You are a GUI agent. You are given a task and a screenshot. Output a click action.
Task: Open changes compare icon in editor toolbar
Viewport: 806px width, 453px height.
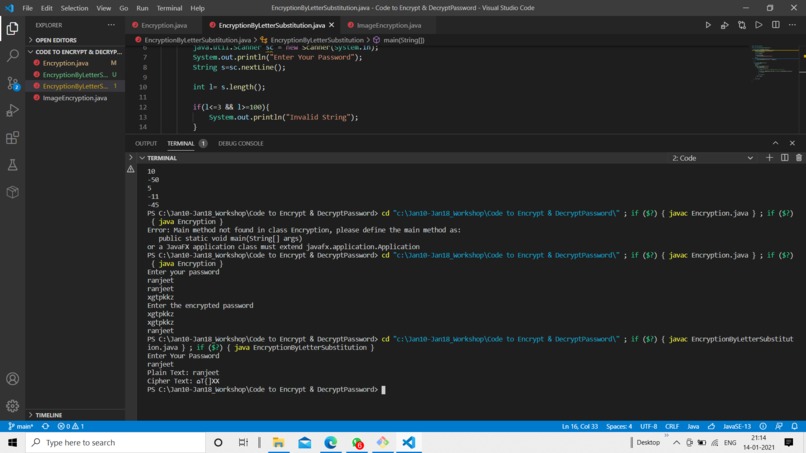pos(742,25)
